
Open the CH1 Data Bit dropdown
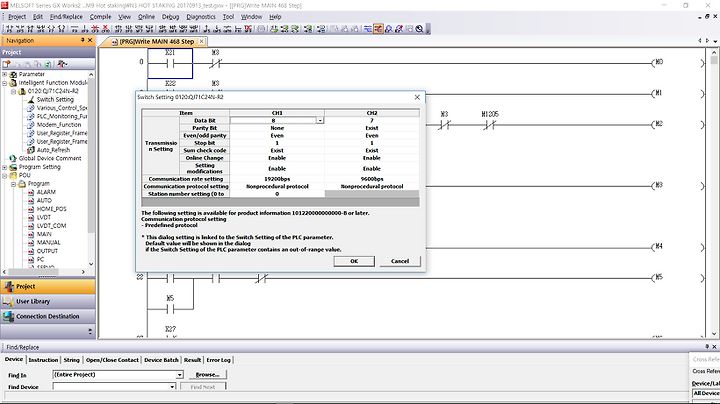[x=320, y=120]
